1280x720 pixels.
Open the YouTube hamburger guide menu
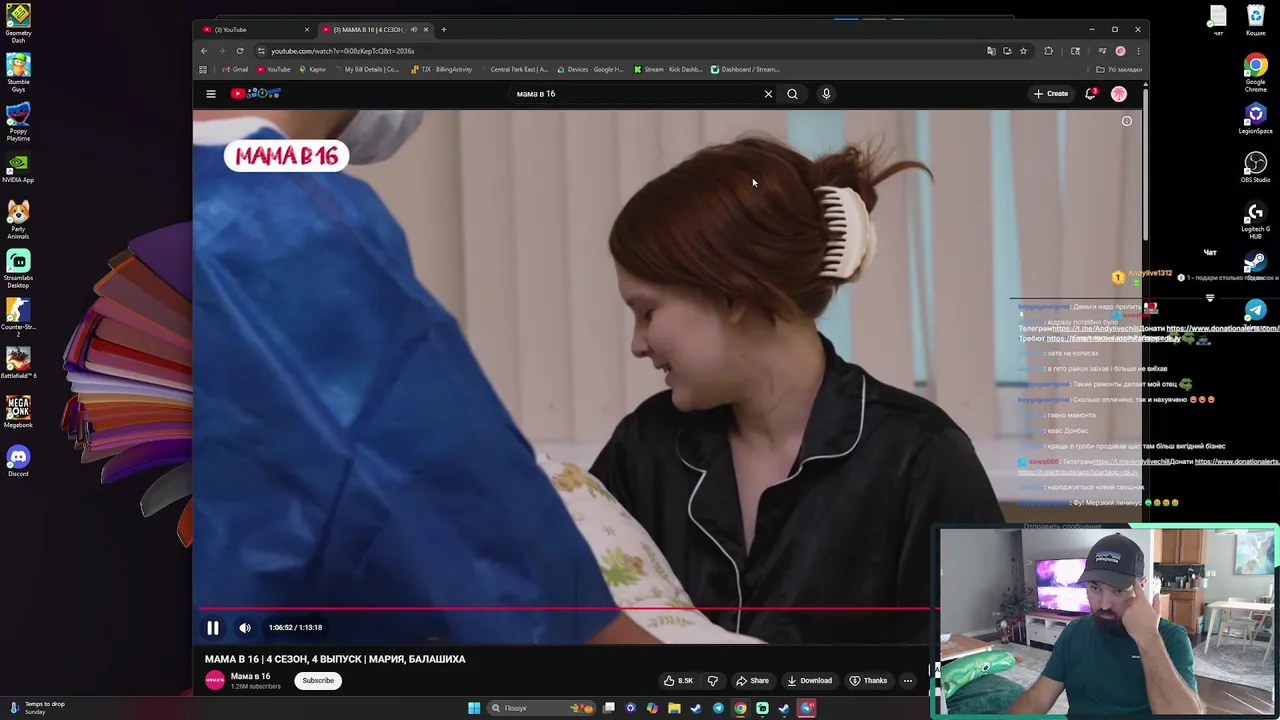tap(211, 94)
